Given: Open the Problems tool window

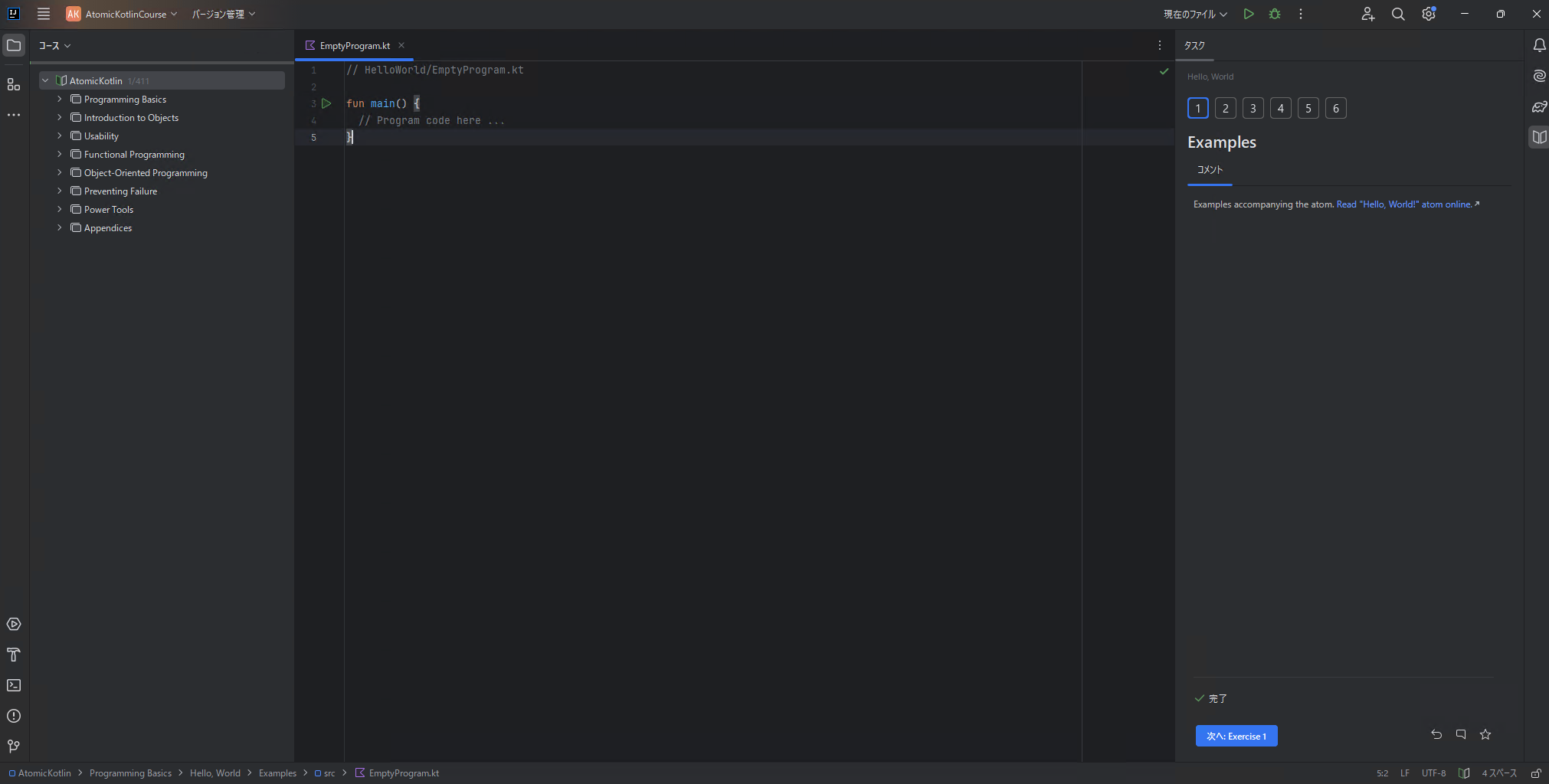Looking at the screenshot, I should [x=14, y=716].
